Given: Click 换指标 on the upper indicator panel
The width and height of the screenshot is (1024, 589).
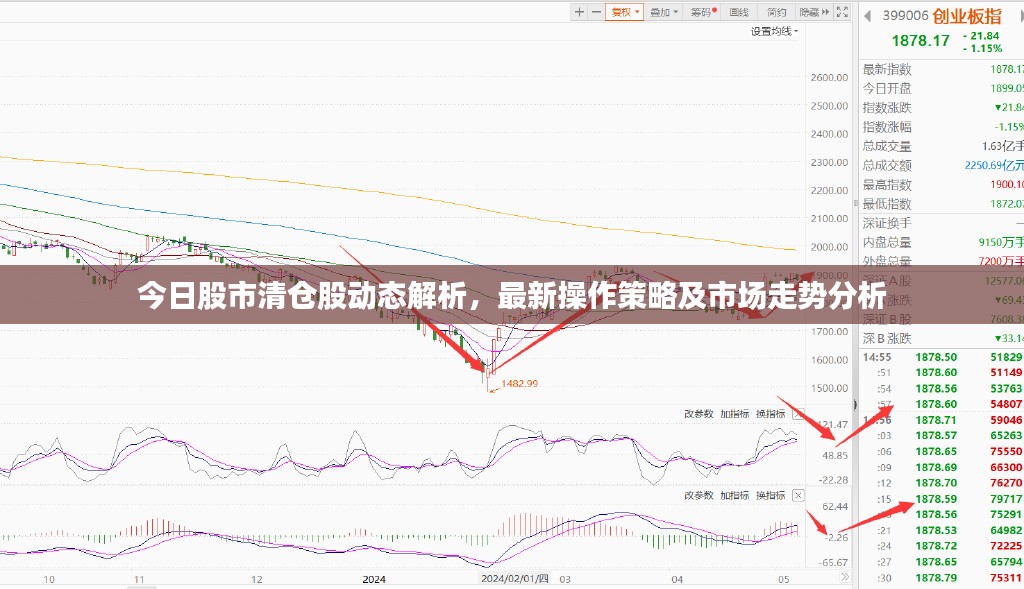Looking at the screenshot, I should [770, 414].
